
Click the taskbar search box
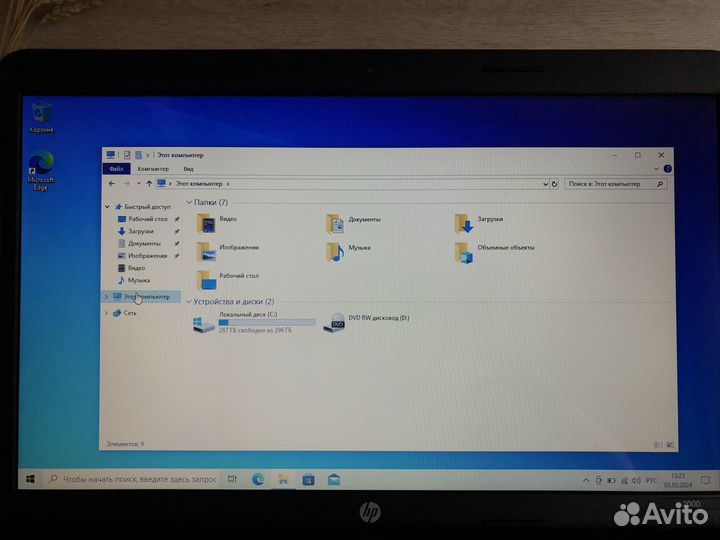tap(133, 479)
